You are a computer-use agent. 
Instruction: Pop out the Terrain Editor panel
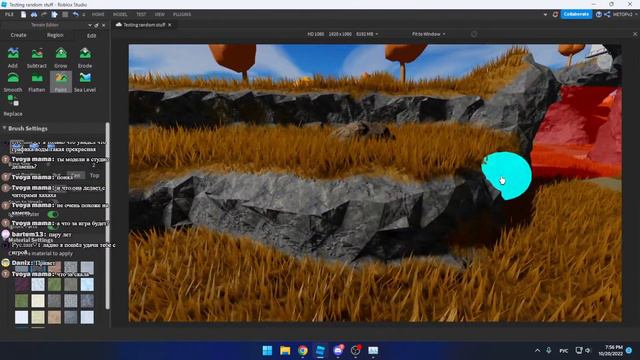point(96,25)
